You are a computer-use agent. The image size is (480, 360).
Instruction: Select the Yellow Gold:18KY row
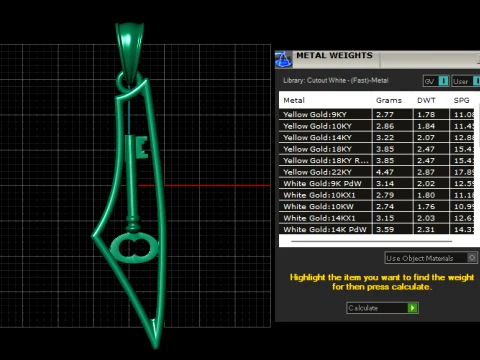point(376,149)
